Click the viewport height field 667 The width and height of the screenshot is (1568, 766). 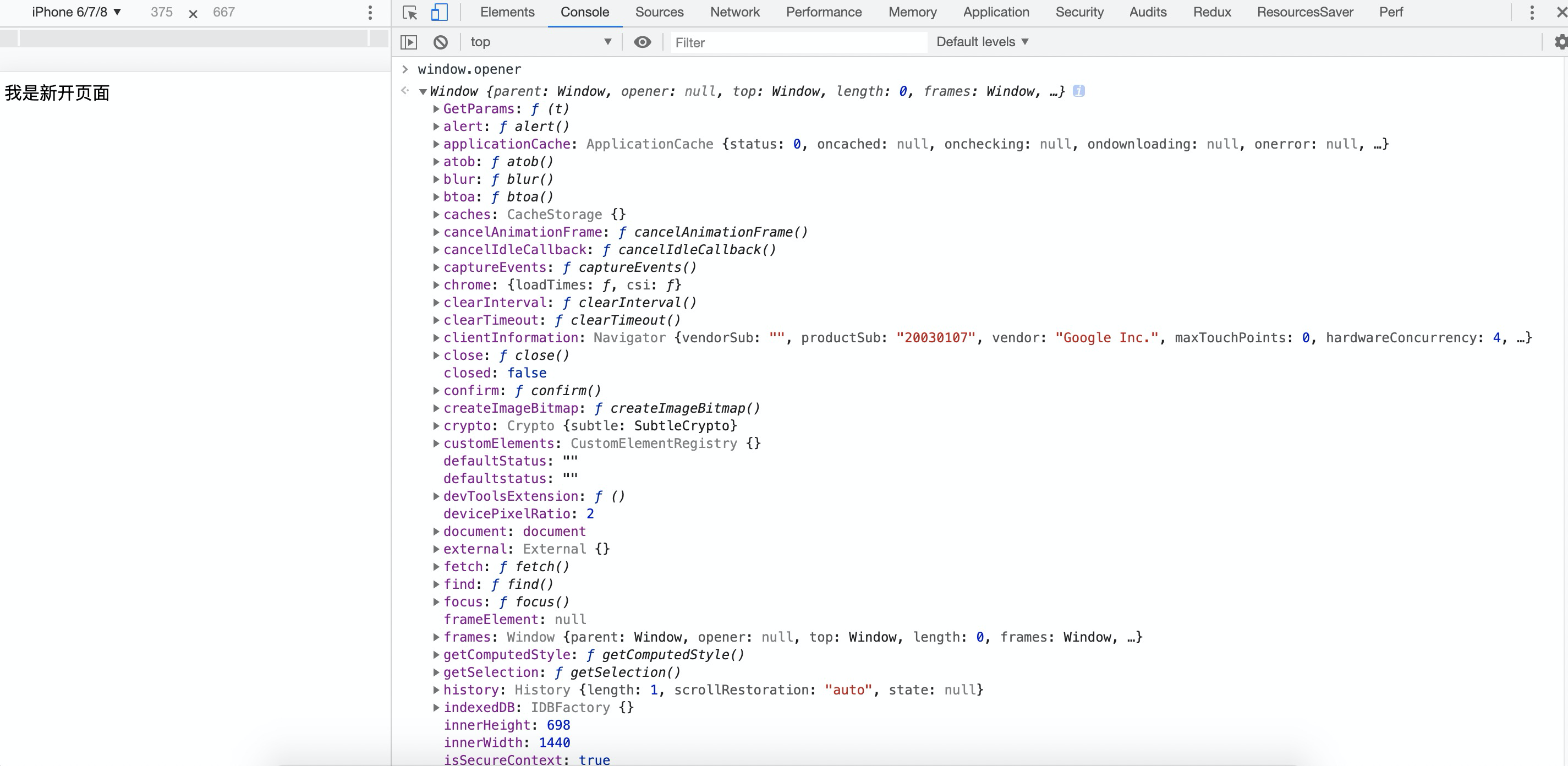[224, 12]
